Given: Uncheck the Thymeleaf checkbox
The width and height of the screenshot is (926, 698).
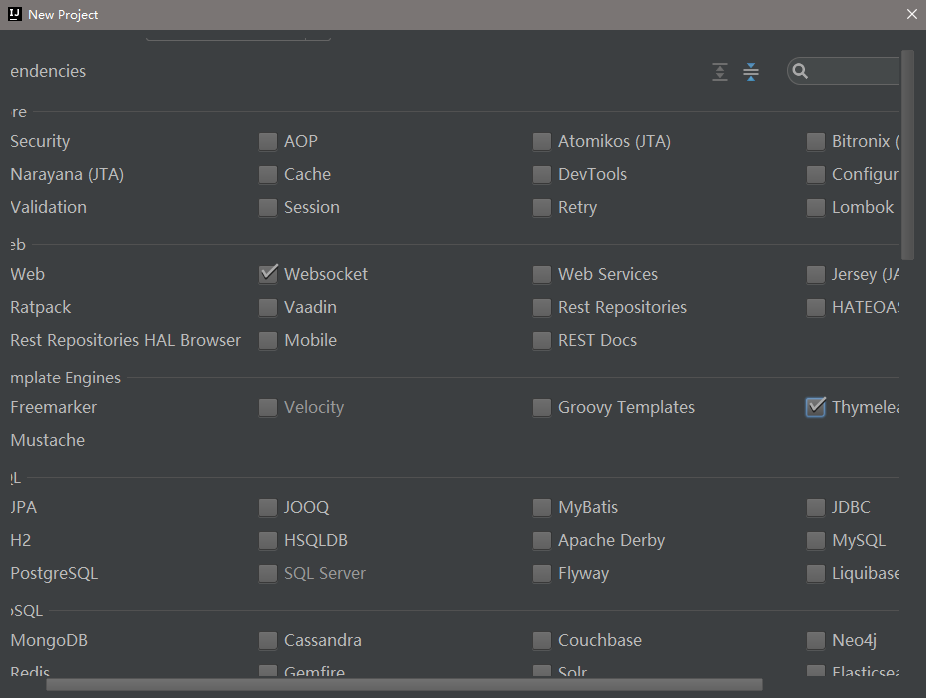Looking at the screenshot, I should click(816, 407).
